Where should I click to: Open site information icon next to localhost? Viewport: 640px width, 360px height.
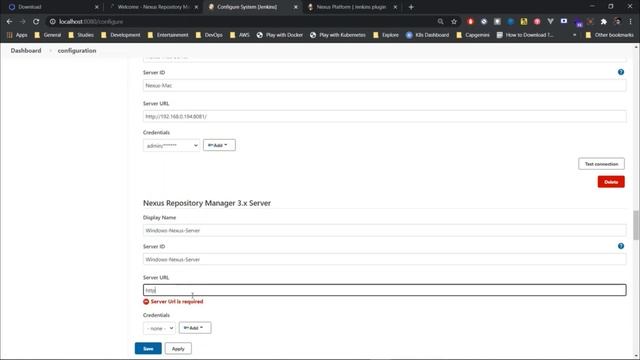(53, 21)
